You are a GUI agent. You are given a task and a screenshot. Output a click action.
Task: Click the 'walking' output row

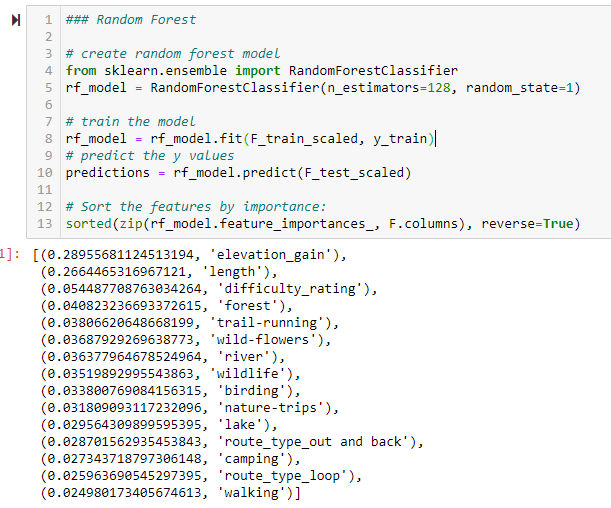coord(170,493)
